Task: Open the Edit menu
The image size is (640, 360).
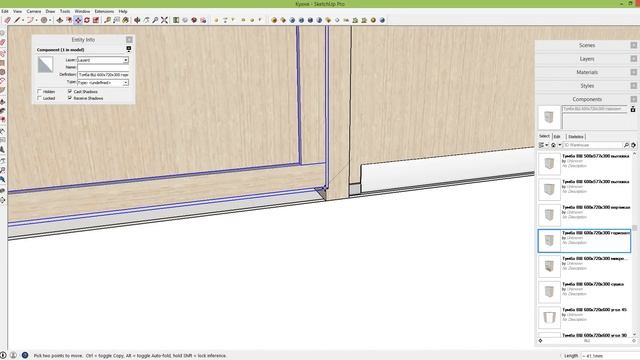Action: 5,11
